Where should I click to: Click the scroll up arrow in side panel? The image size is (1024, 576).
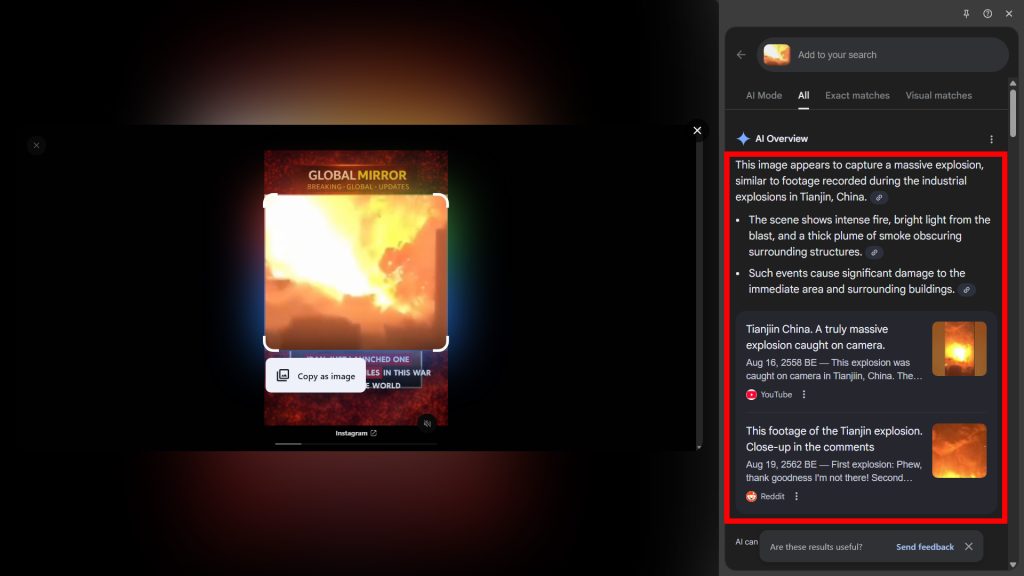point(1013,84)
